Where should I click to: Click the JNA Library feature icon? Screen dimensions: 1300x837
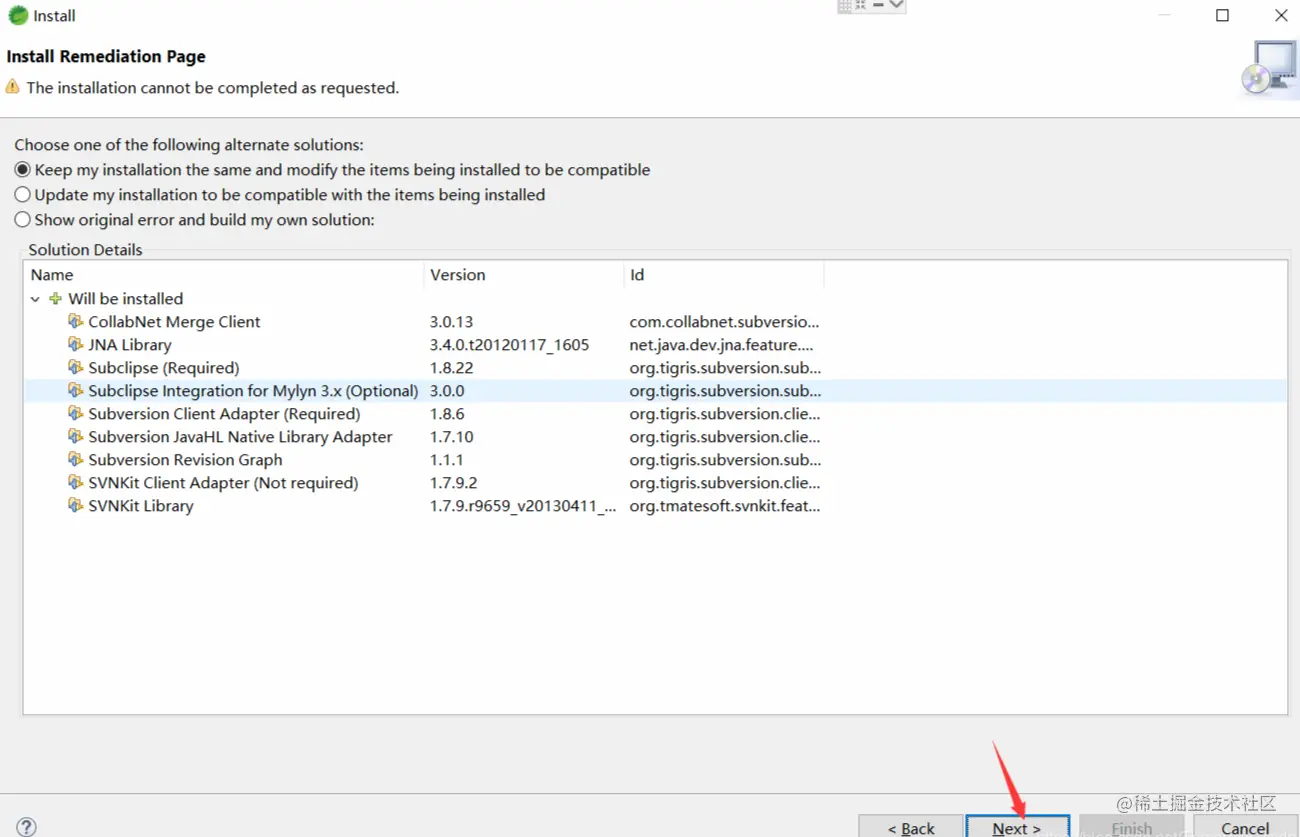point(75,344)
